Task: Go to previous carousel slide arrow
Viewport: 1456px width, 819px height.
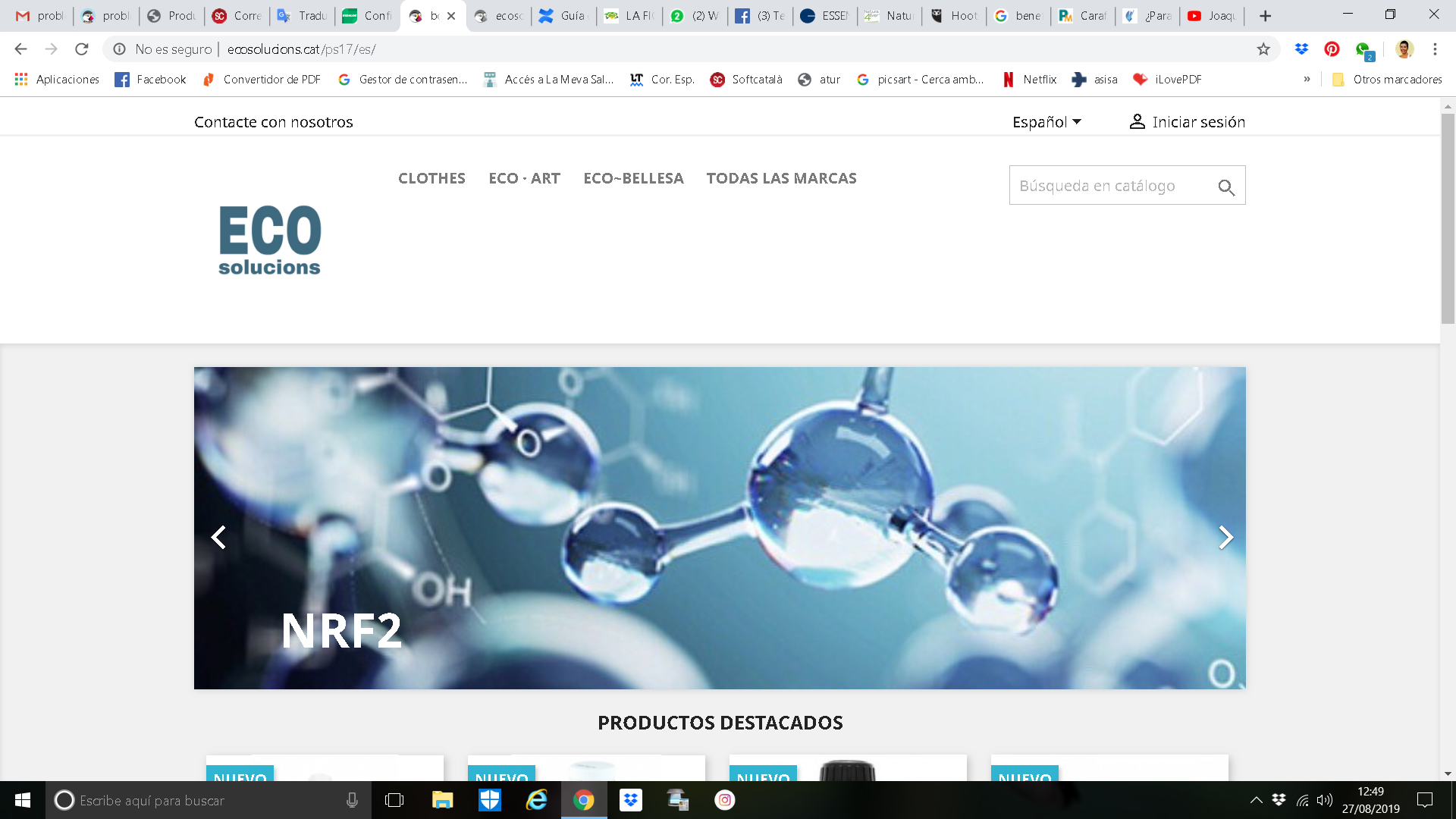Action: tap(218, 537)
